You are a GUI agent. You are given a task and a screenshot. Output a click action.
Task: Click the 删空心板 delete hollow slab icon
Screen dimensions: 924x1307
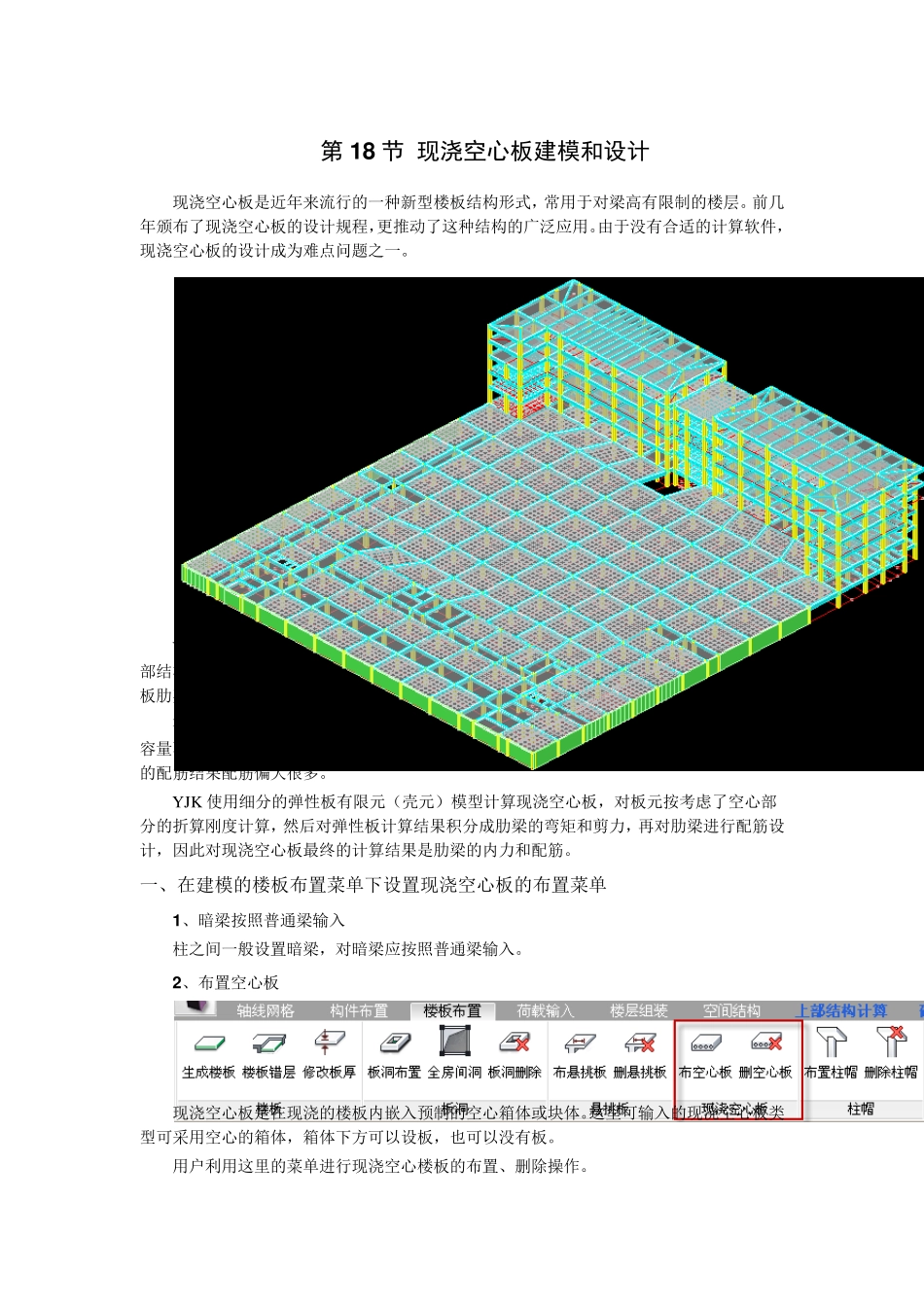tap(766, 1043)
